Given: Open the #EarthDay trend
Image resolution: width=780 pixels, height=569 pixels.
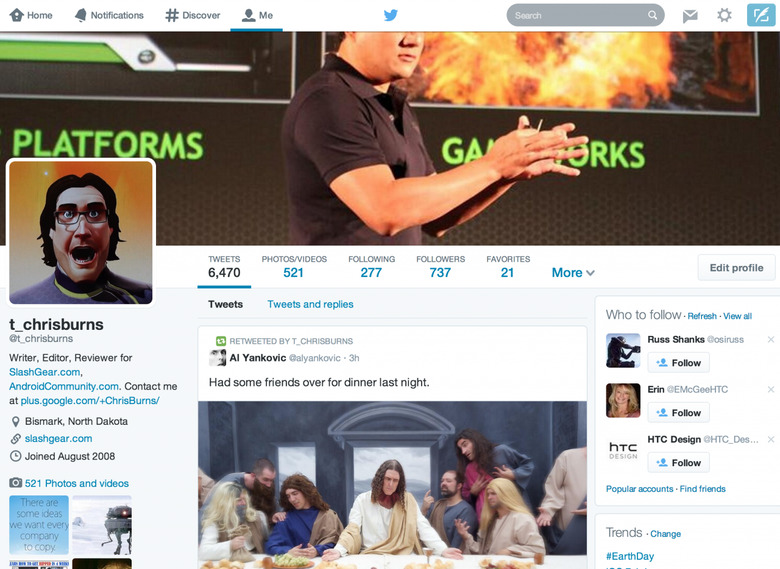Looking at the screenshot, I should click(630, 556).
